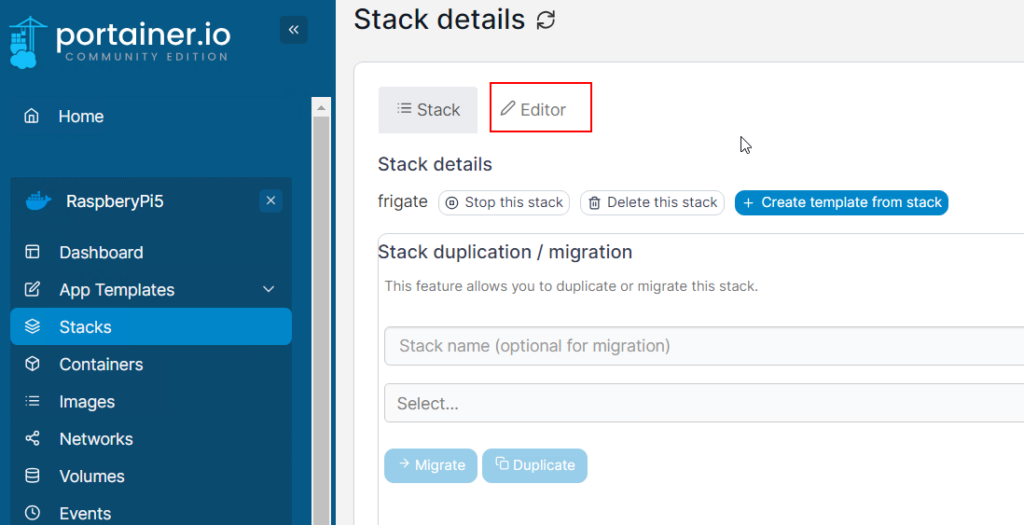Create template from stack
Image resolution: width=1024 pixels, height=525 pixels.
pos(842,203)
